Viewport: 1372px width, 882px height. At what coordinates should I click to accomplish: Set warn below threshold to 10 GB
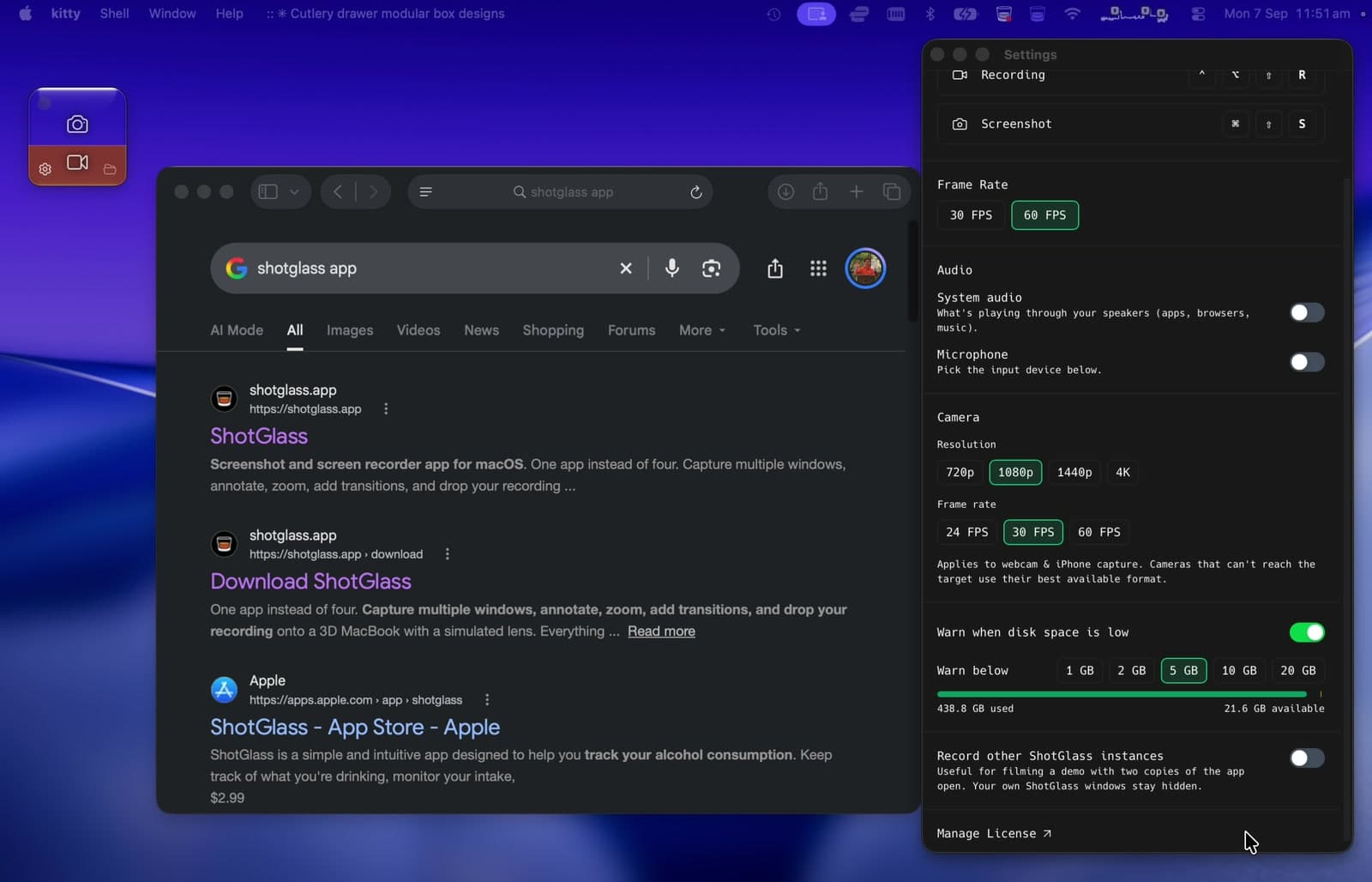pos(1239,671)
